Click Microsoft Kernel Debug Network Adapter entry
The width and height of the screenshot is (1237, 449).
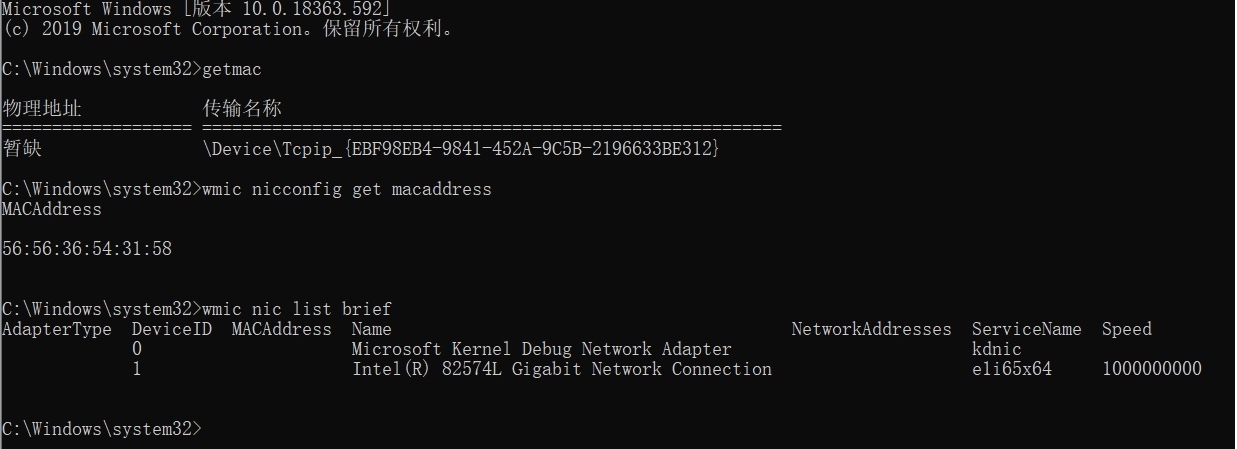541,349
